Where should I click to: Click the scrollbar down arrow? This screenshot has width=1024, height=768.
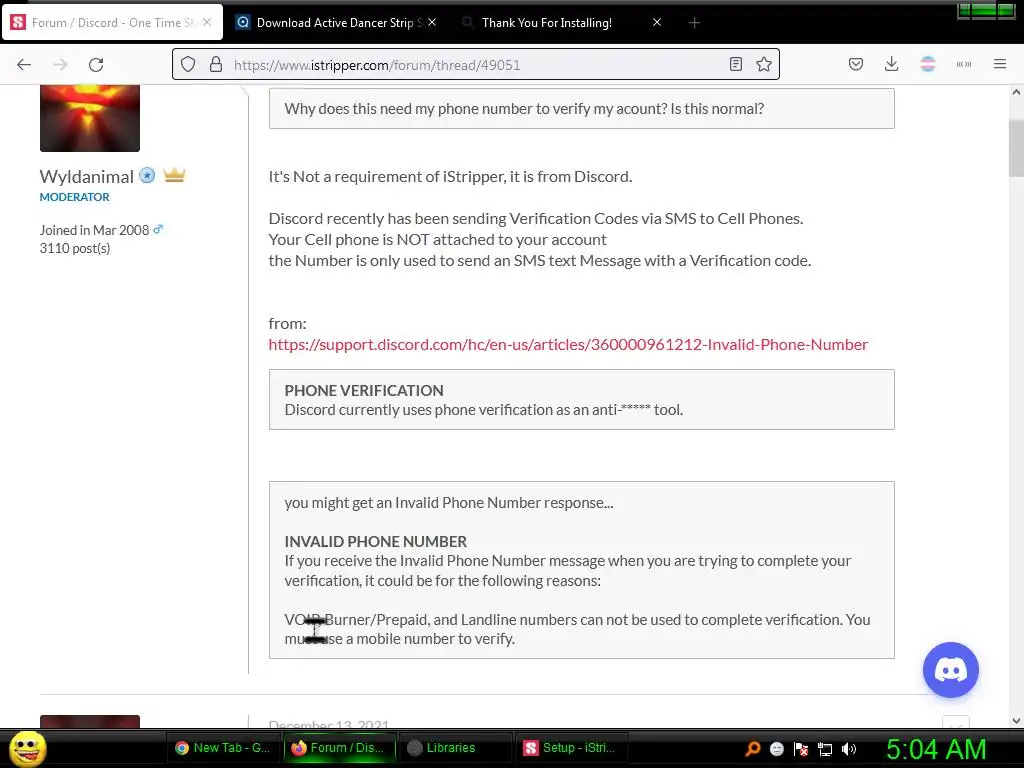click(x=1016, y=721)
